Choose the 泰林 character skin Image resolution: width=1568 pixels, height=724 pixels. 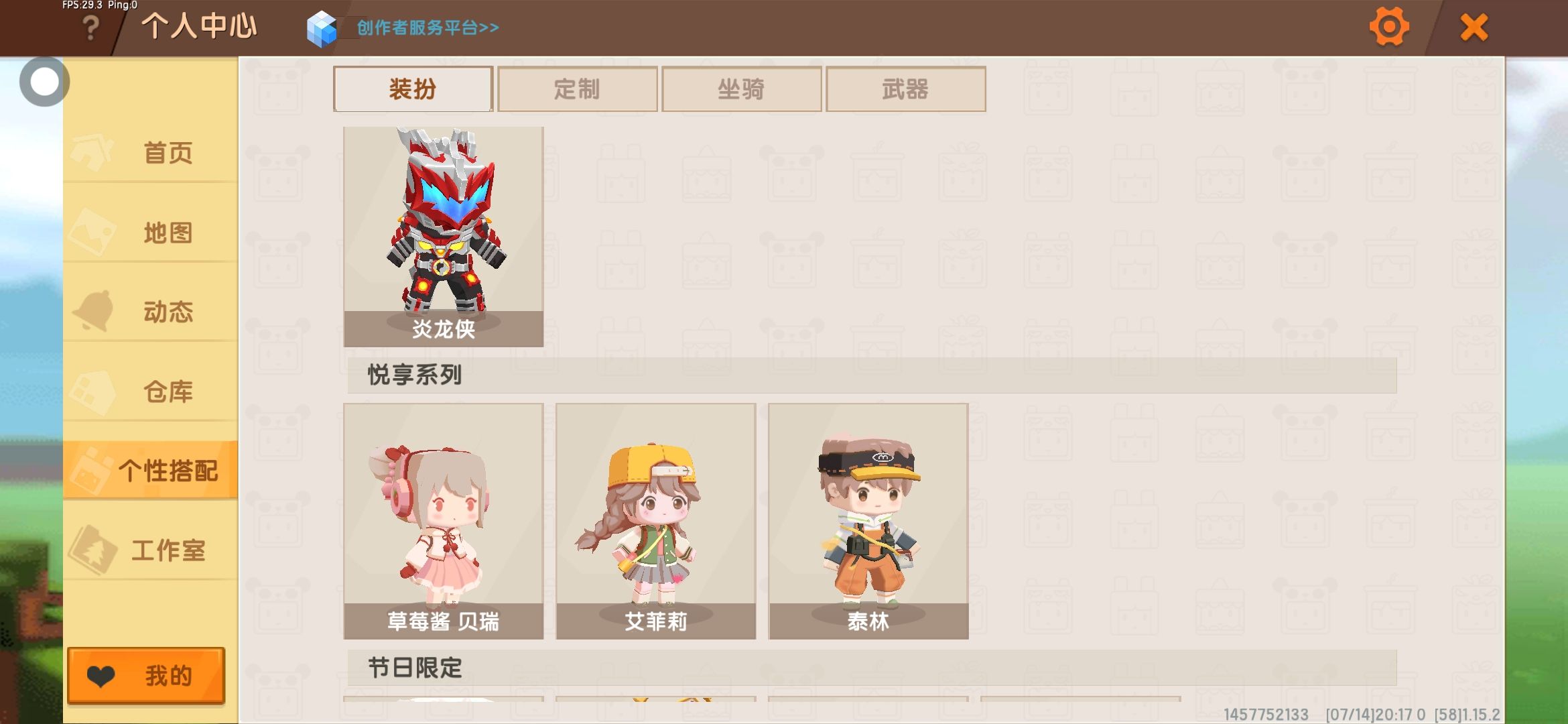(868, 521)
